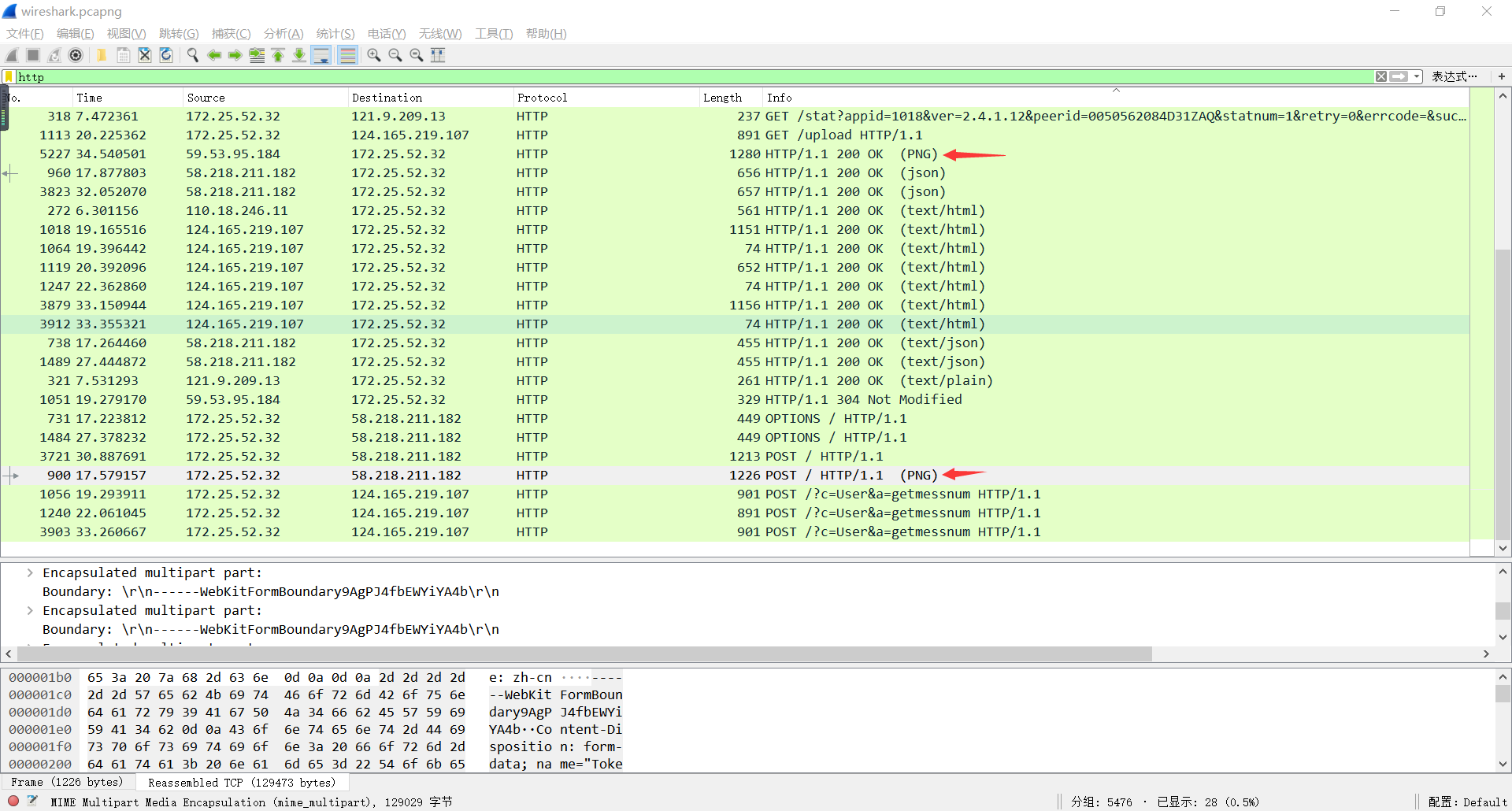This screenshot has width=1512, height=811.
Task: Open the display filter bookmark icon
Action: (x=9, y=76)
